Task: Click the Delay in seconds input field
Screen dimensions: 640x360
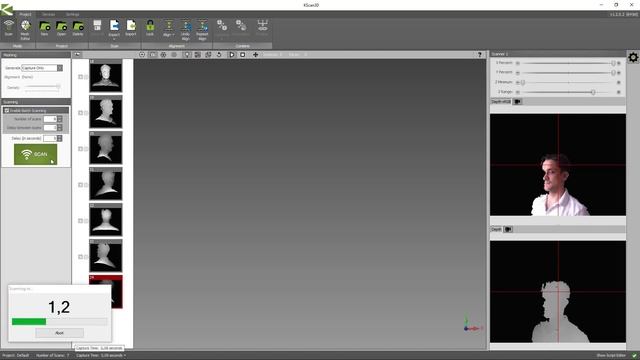Action: click(x=50, y=138)
